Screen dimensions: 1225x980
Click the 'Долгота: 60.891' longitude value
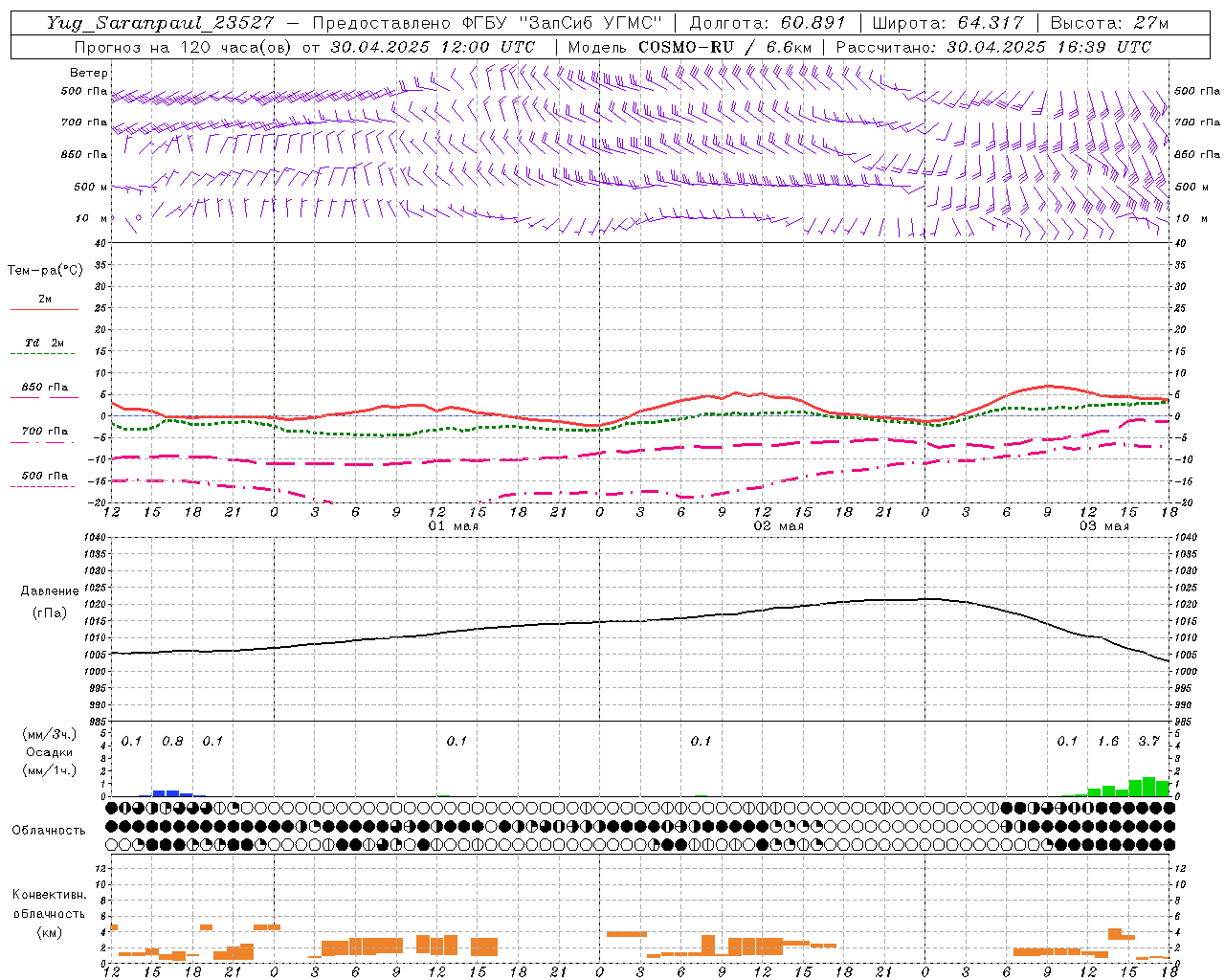(x=768, y=23)
